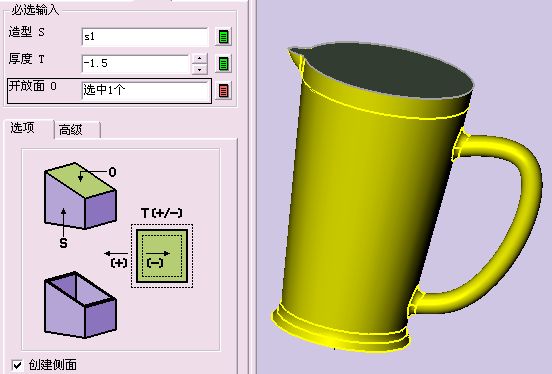Screen dimensions: 552x374
Task: Click the hollow shelled box illustration
Action: 81,305
